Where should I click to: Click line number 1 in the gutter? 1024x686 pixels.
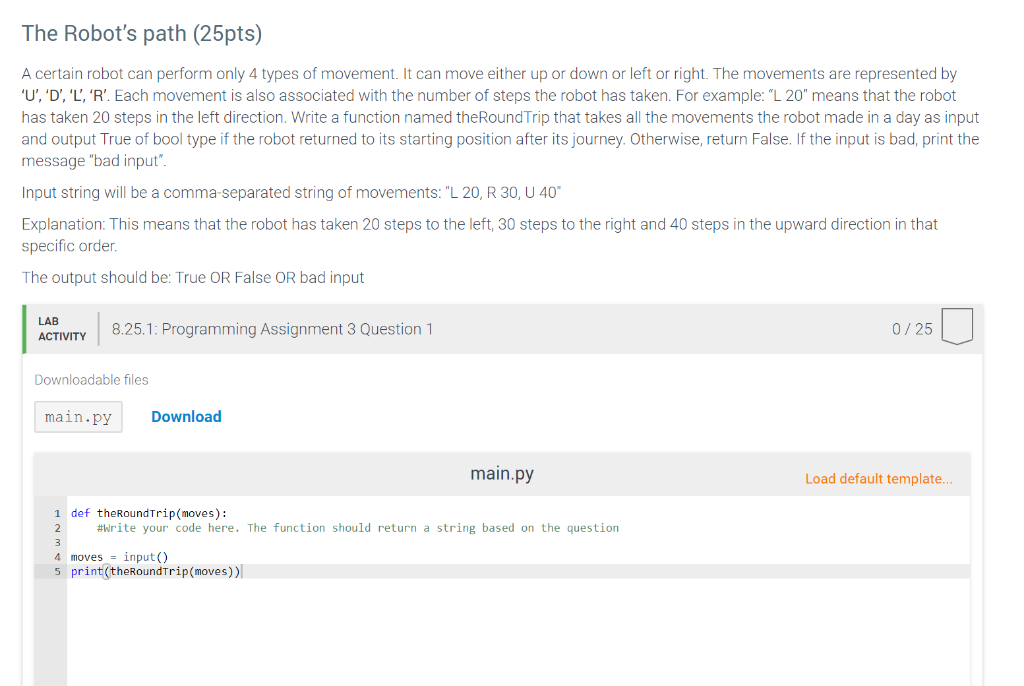pos(57,514)
